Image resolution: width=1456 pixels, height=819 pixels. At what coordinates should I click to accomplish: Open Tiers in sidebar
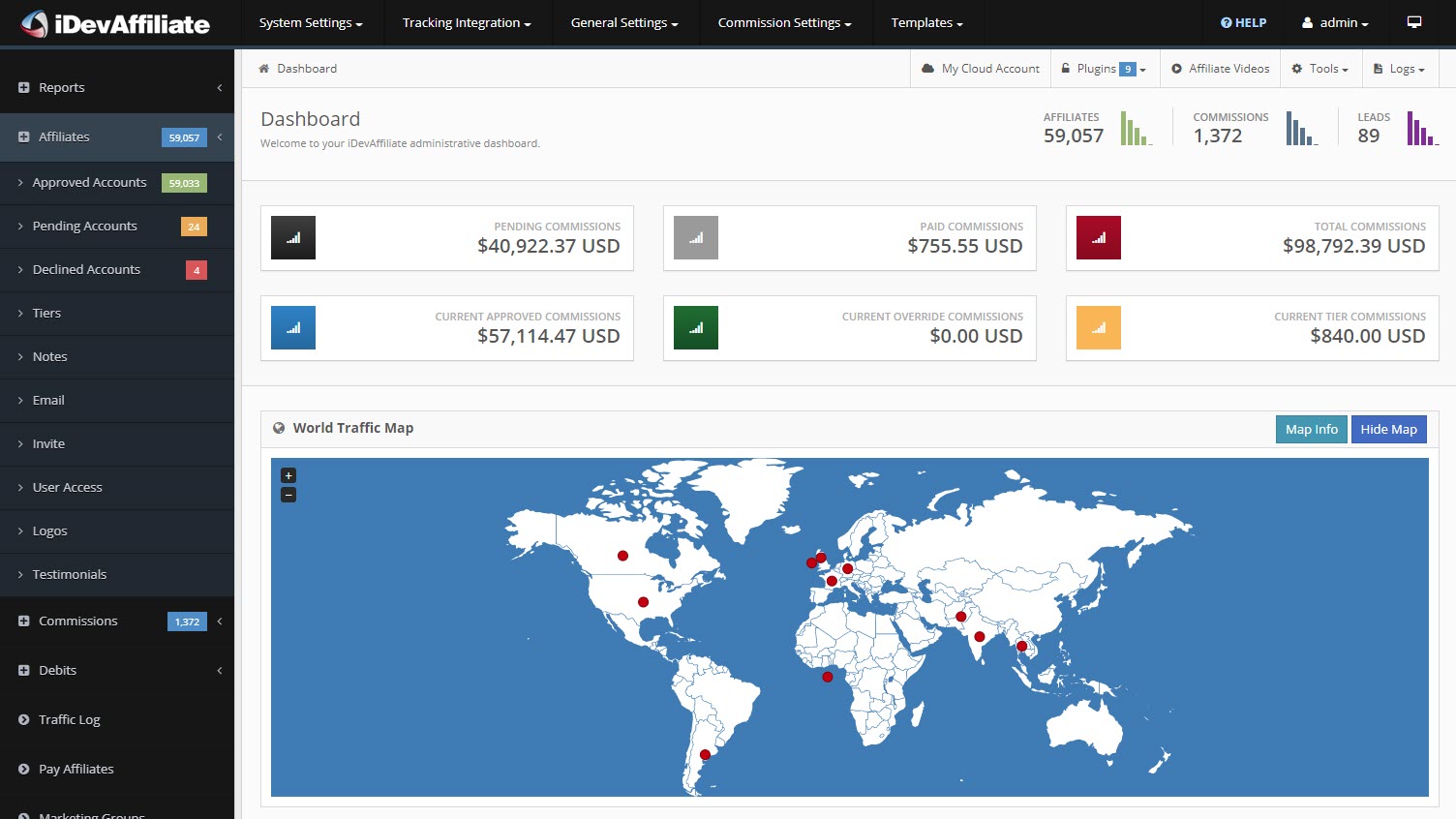coord(117,314)
